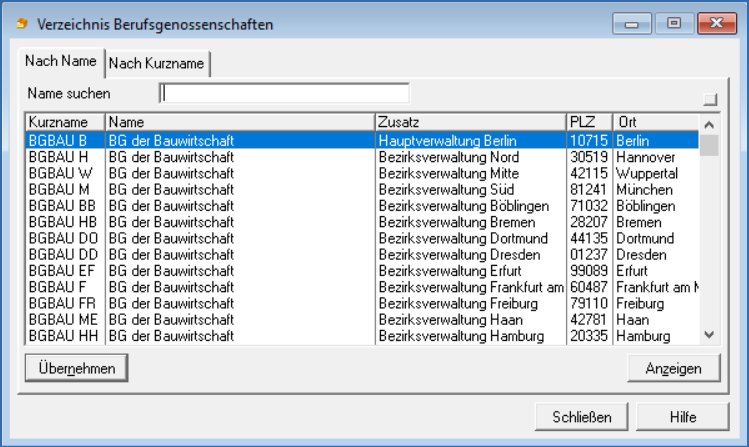Select the BGBAU HB row
The height and width of the screenshot is (447, 749).
(362, 222)
